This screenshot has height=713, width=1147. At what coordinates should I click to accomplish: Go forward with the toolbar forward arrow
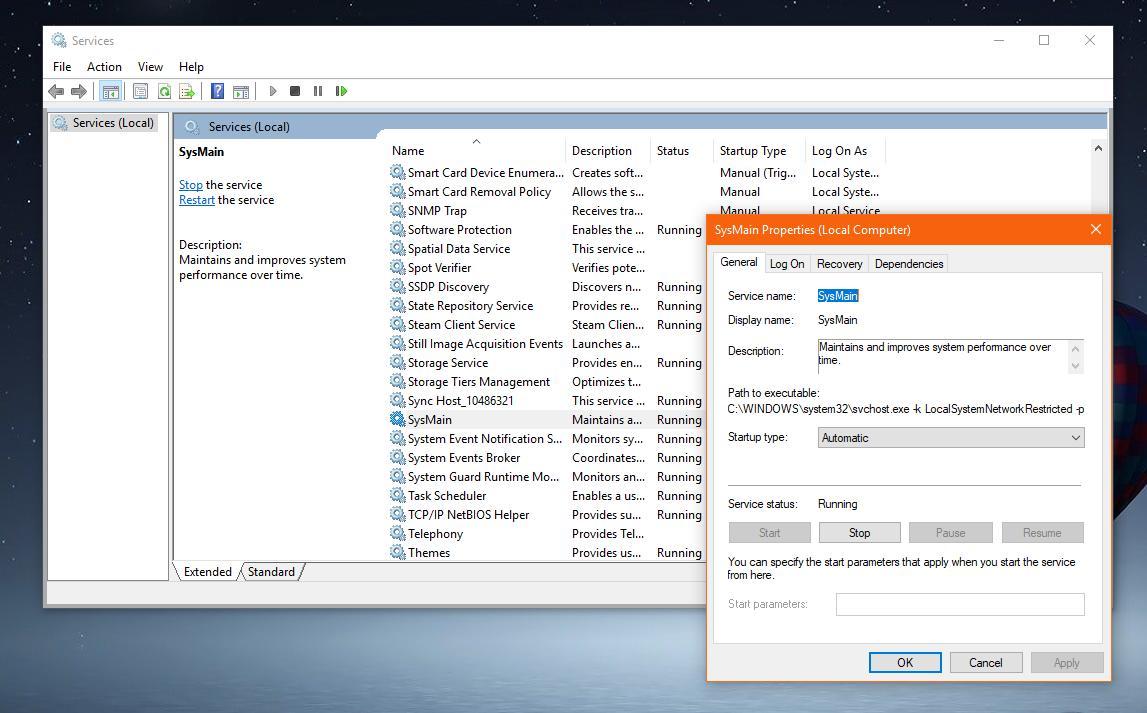tap(78, 91)
